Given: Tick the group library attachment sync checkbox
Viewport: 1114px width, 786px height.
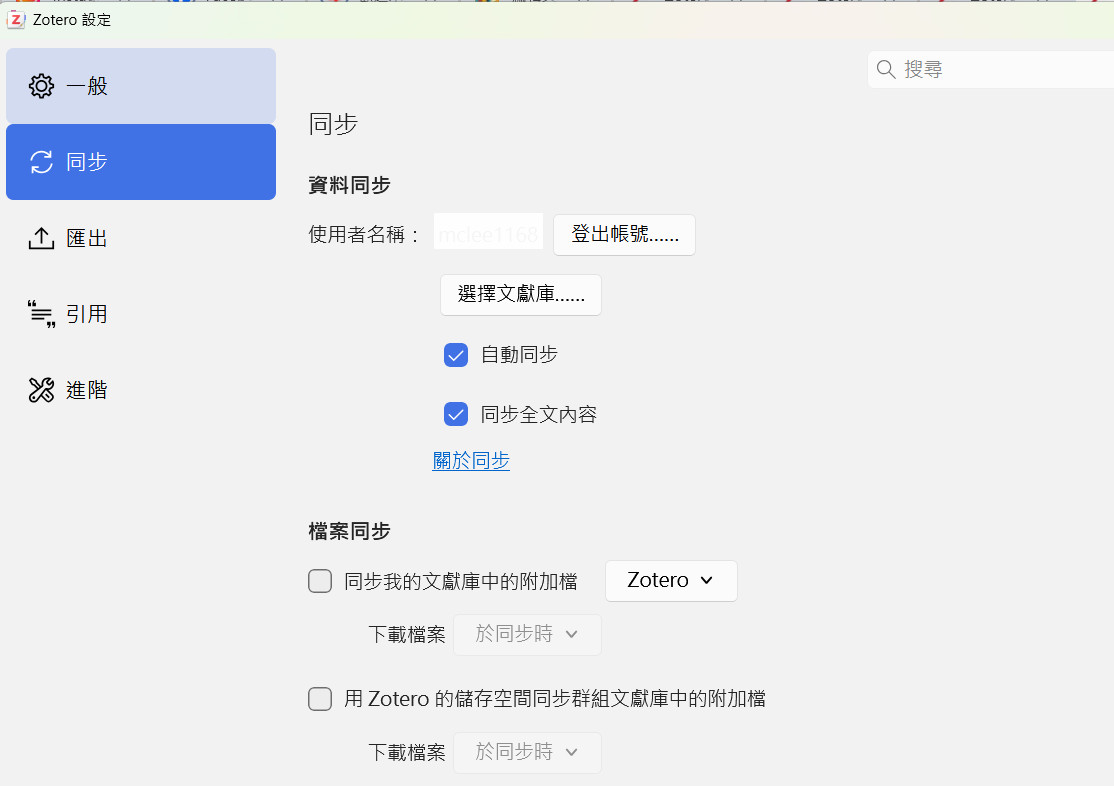Looking at the screenshot, I should [320, 699].
